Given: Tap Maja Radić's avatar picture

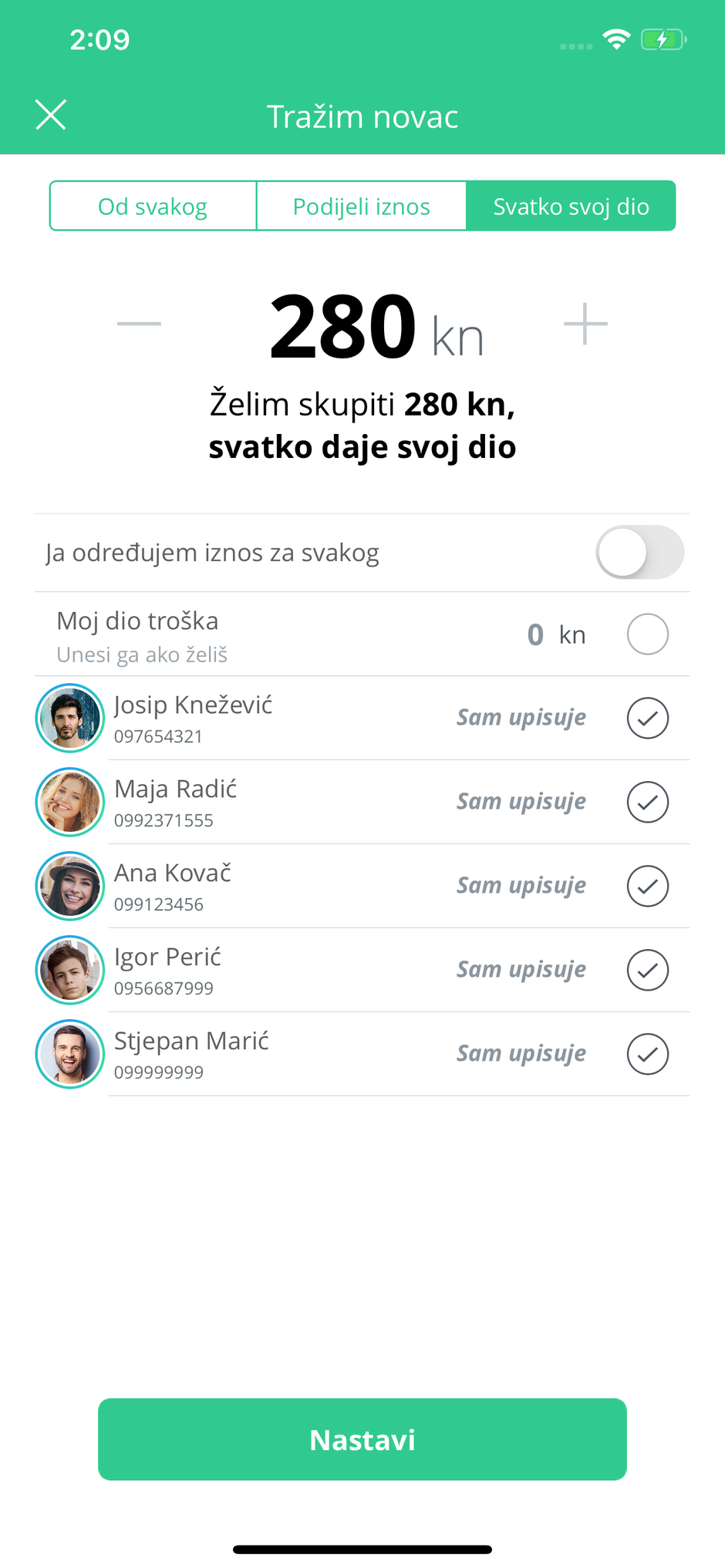Looking at the screenshot, I should tap(70, 802).
